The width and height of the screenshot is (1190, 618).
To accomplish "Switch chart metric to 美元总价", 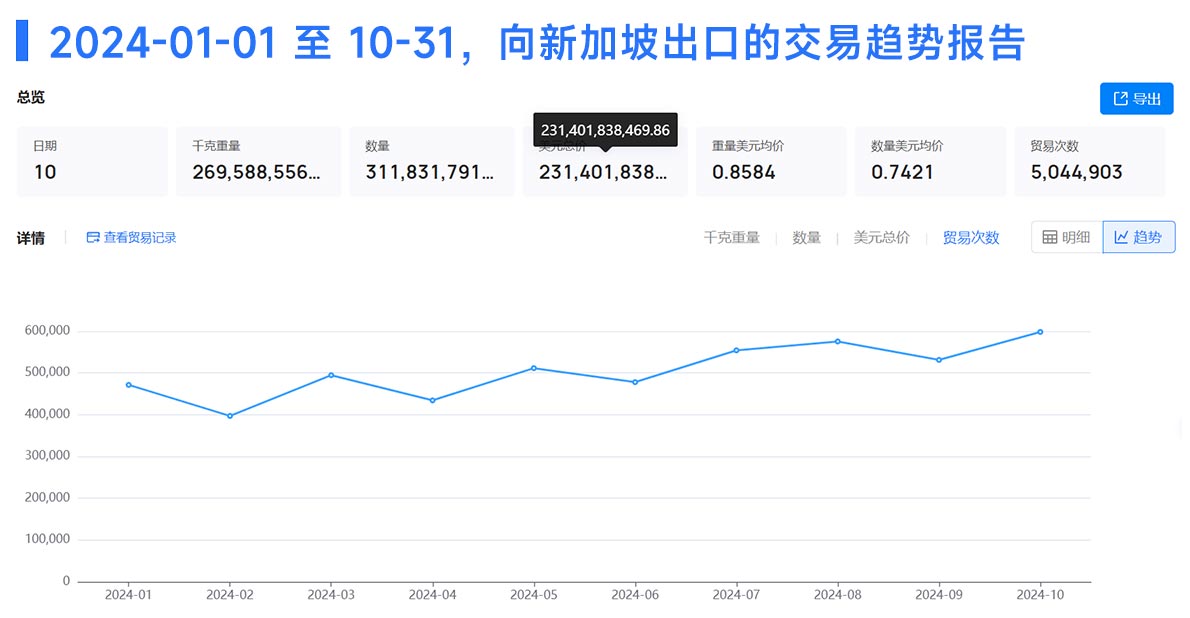I will (881, 238).
